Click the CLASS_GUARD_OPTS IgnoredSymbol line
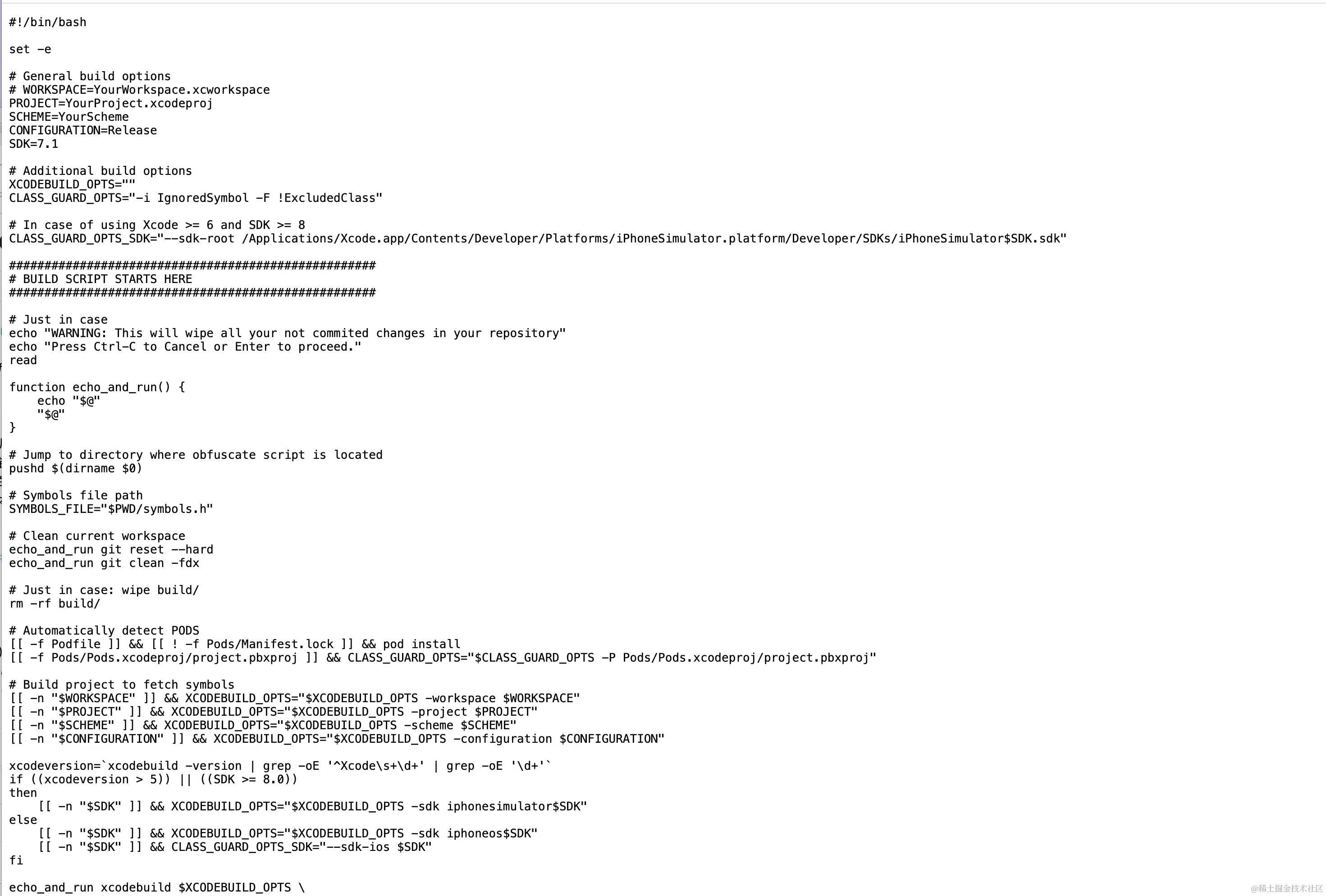 (196, 198)
